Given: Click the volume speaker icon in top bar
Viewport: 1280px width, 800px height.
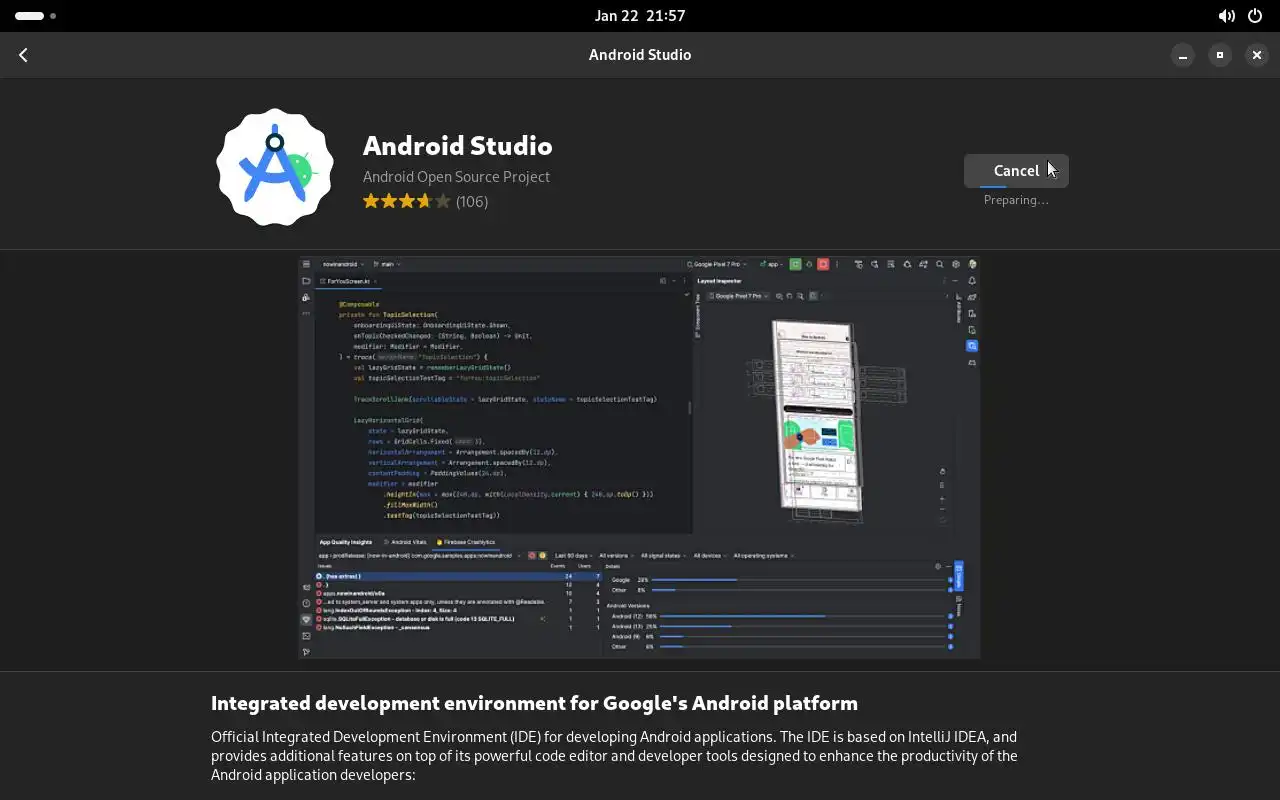Looking at the screenshot, I should tap(1226, 16).
